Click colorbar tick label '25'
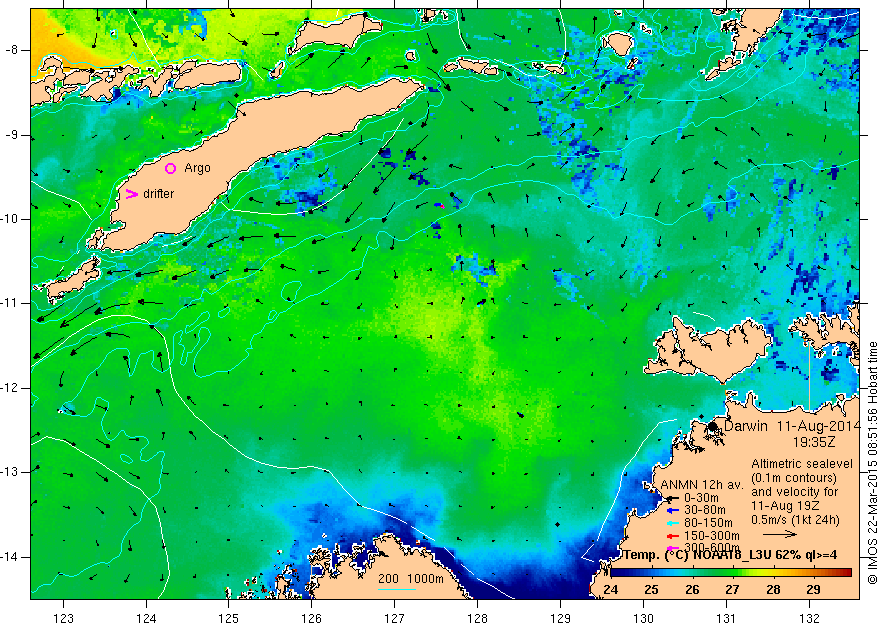Viewport: 880px width, 630px height. click(x=651, y=590)
